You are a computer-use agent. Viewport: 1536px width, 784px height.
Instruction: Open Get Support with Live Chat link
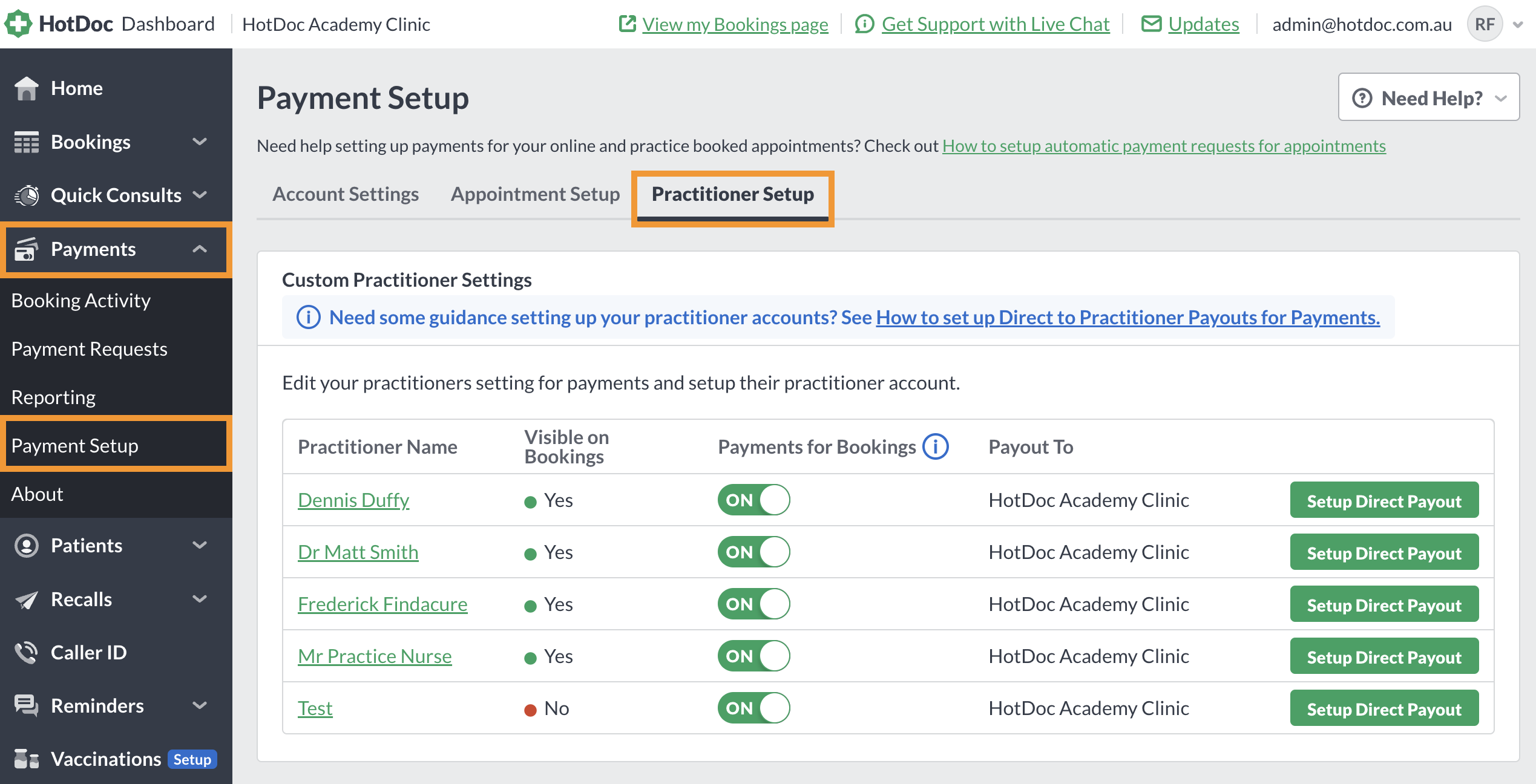(996, 24)
